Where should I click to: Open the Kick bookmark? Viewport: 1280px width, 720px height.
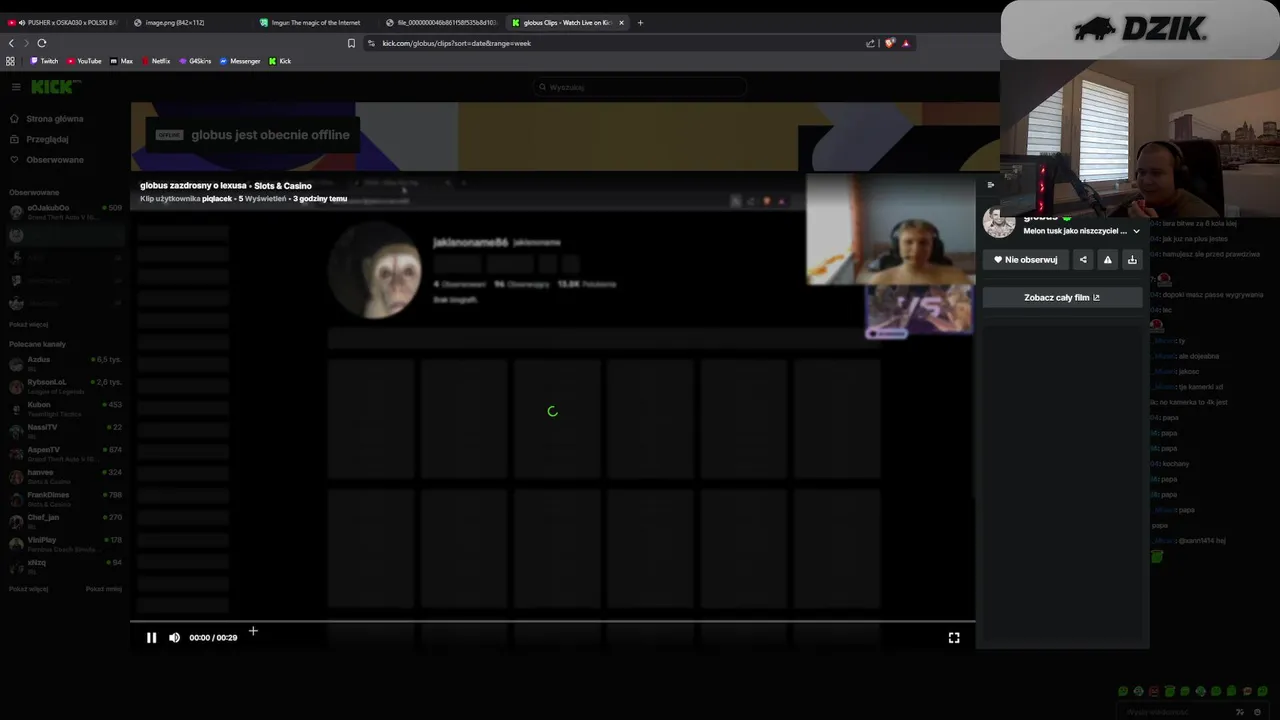(280, 61)
